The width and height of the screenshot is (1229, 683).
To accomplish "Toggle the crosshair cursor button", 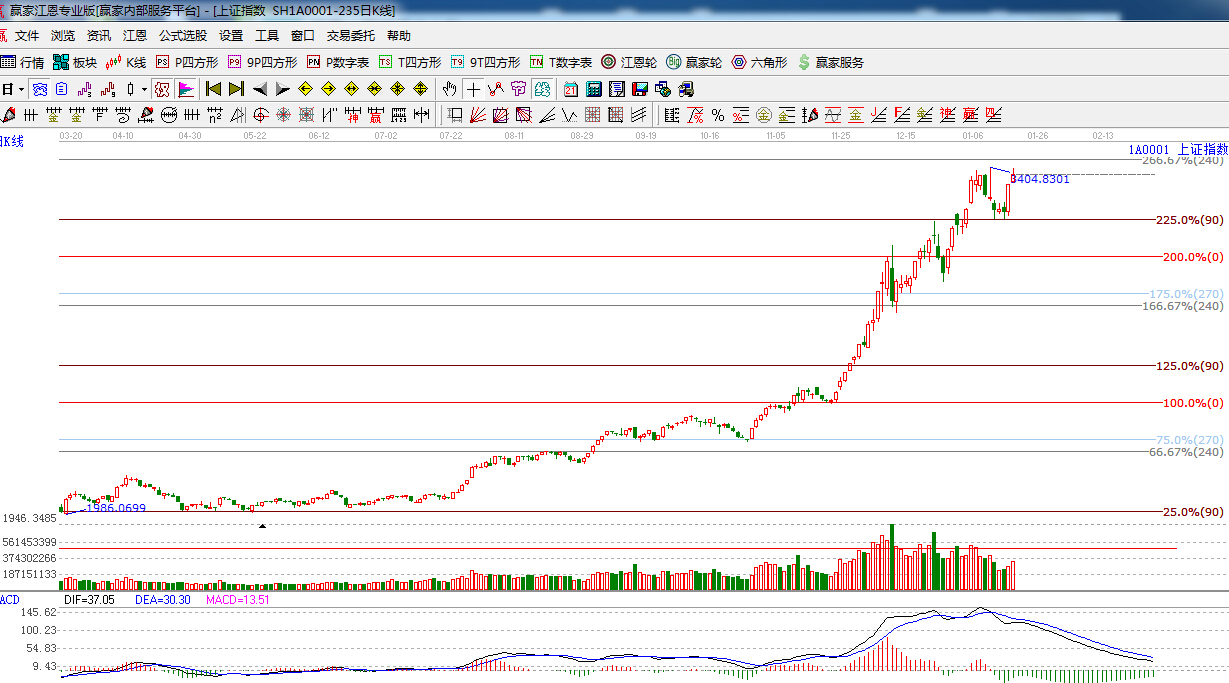I will click(472, 89).
